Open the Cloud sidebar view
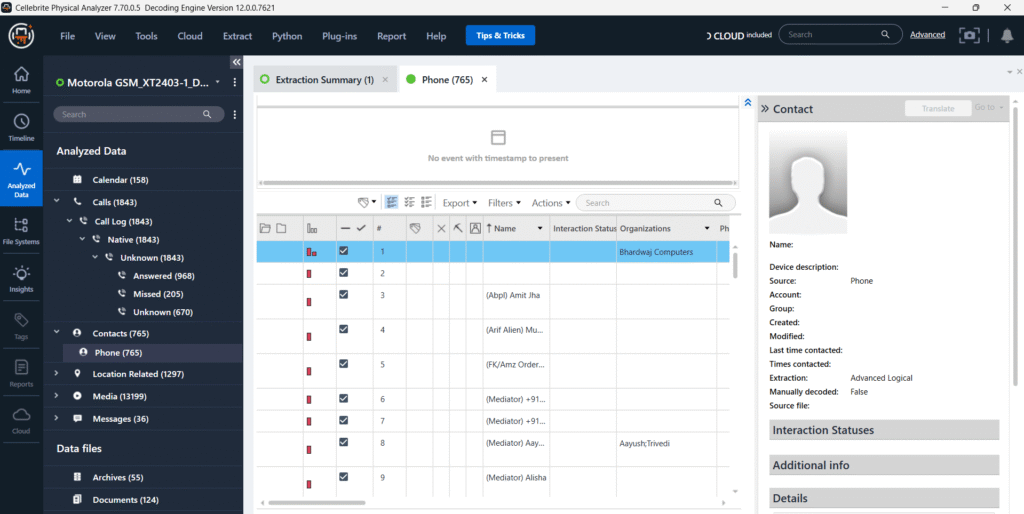Viewport: 1024px width, 514px height. [x=21, y=420]
